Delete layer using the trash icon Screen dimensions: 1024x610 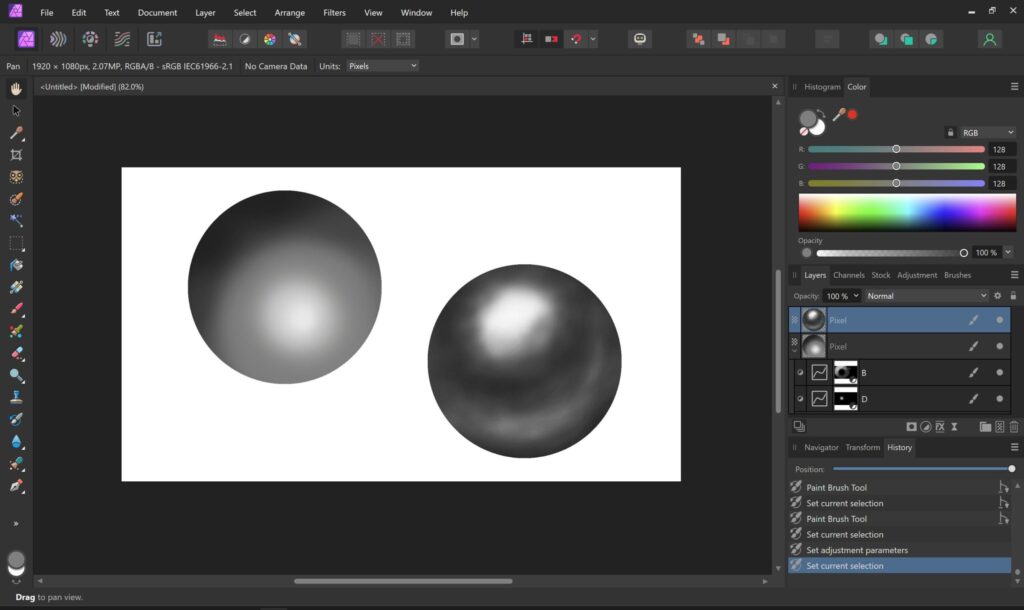pyautogui.click(x=1013, y=427)
